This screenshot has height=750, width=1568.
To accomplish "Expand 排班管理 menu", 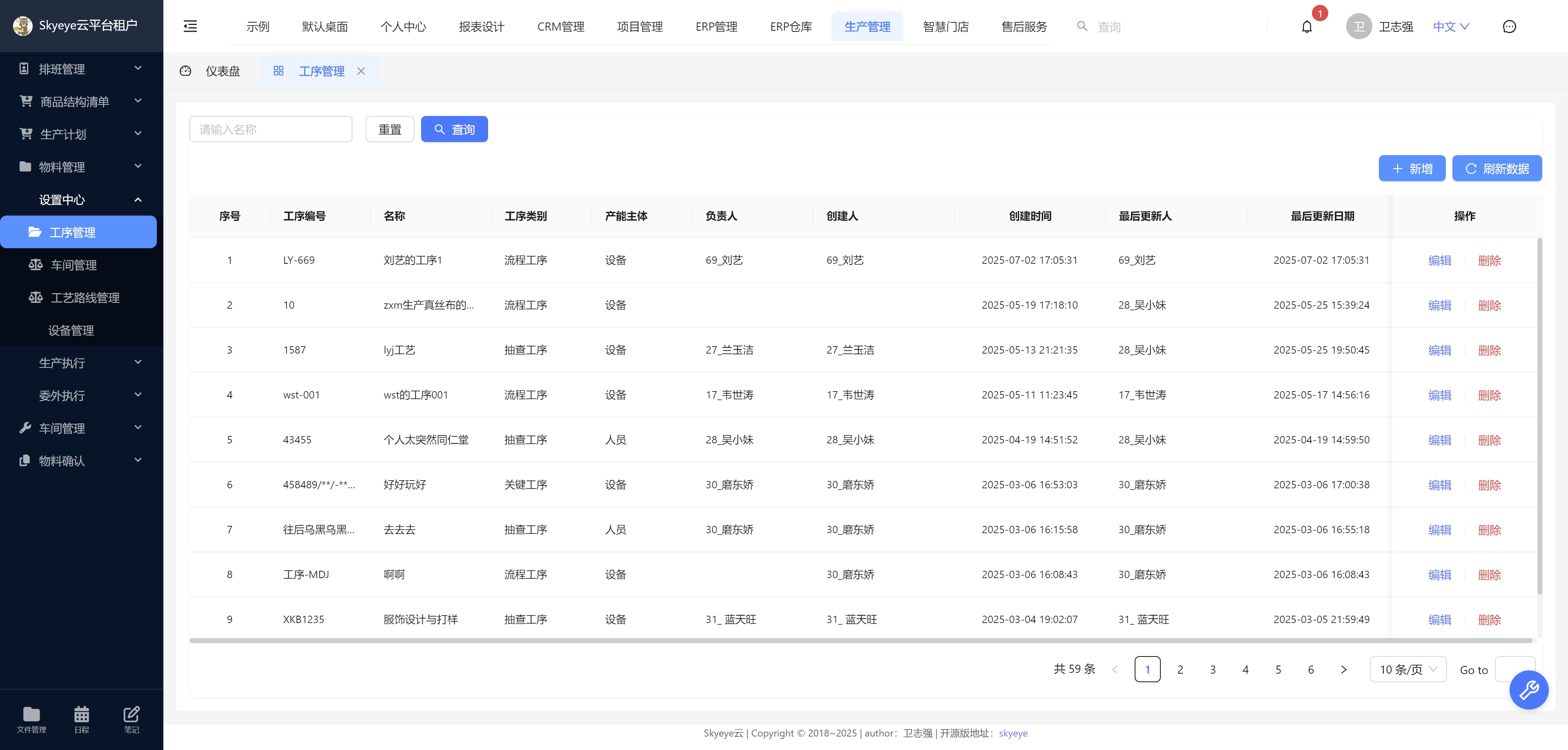I will [82, 69].
